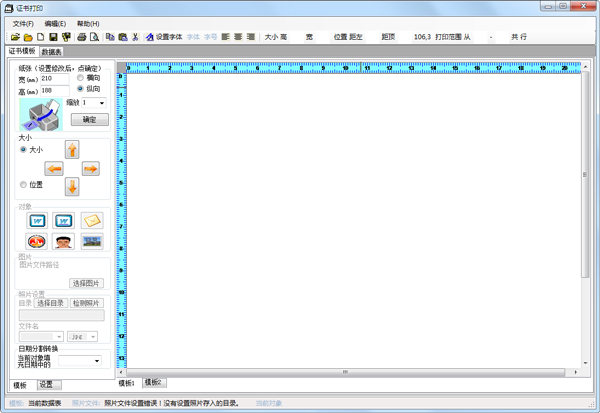Open the jpg extension dropdown
600x413 pixels.
point(93,337)
